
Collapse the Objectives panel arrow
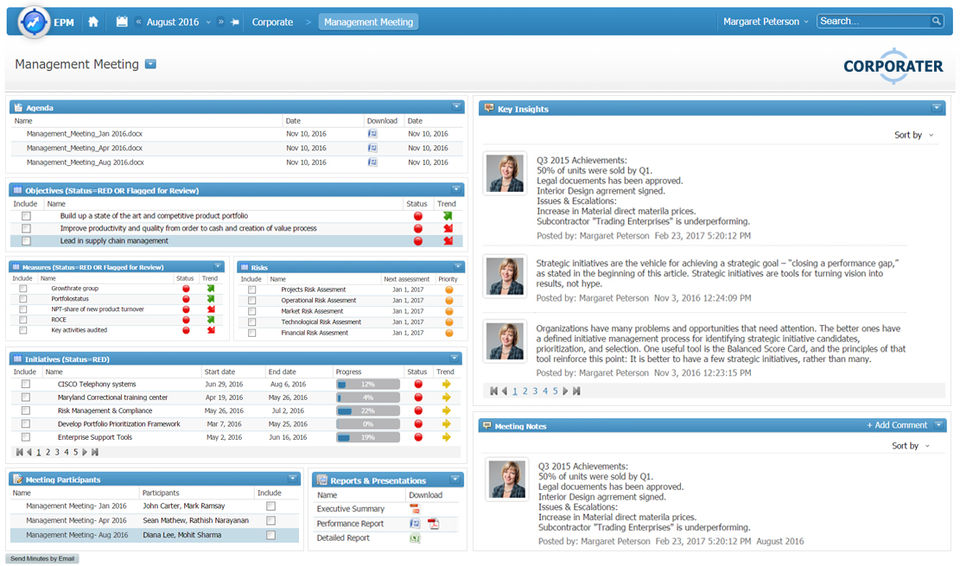coord(456,189)
